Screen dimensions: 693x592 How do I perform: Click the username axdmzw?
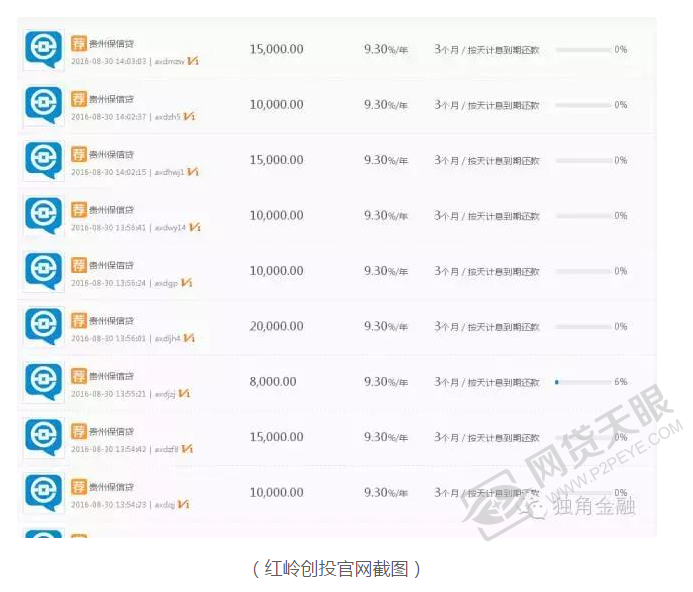[169, 61]
